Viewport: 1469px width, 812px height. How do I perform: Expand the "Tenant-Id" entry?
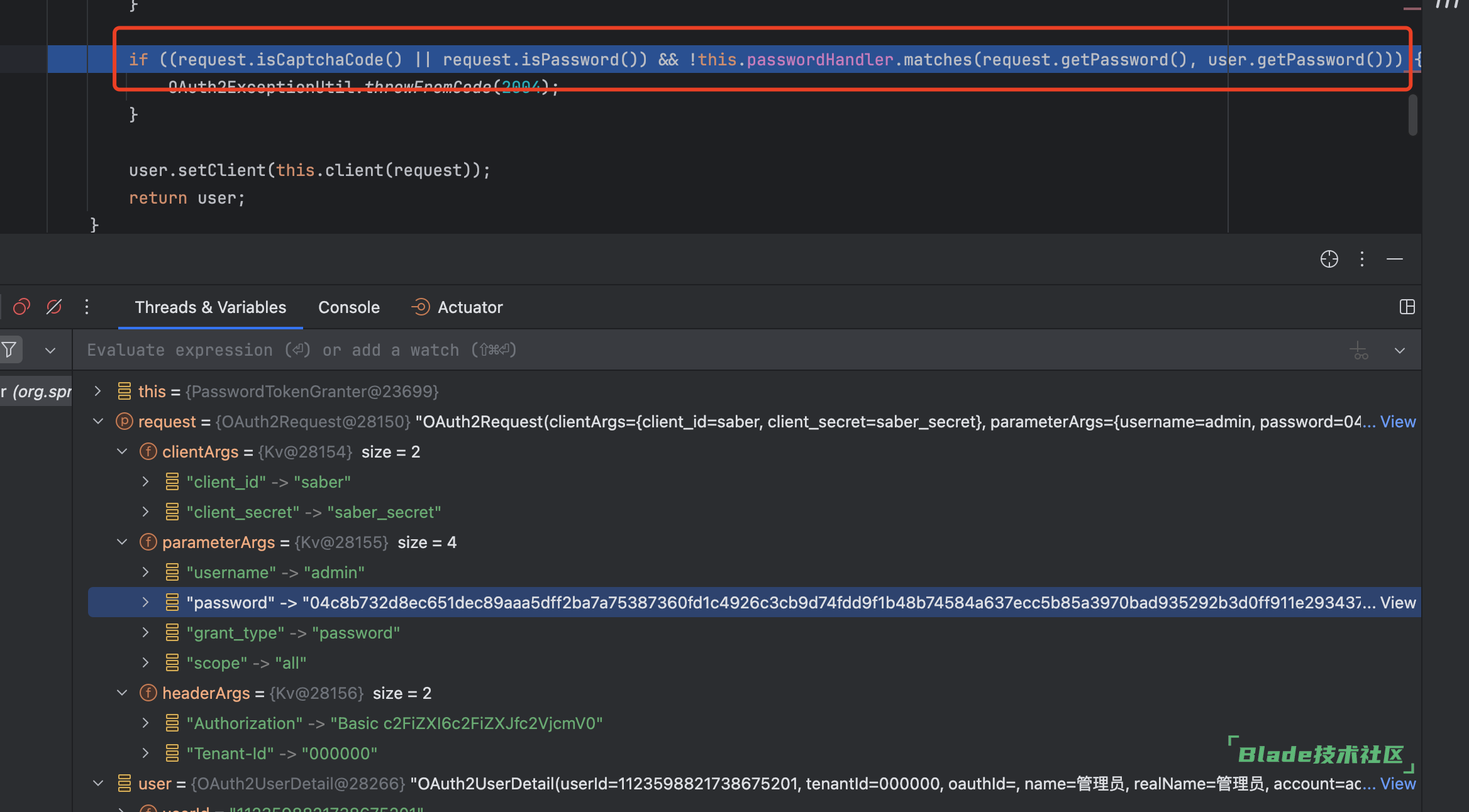coord(146,753)
